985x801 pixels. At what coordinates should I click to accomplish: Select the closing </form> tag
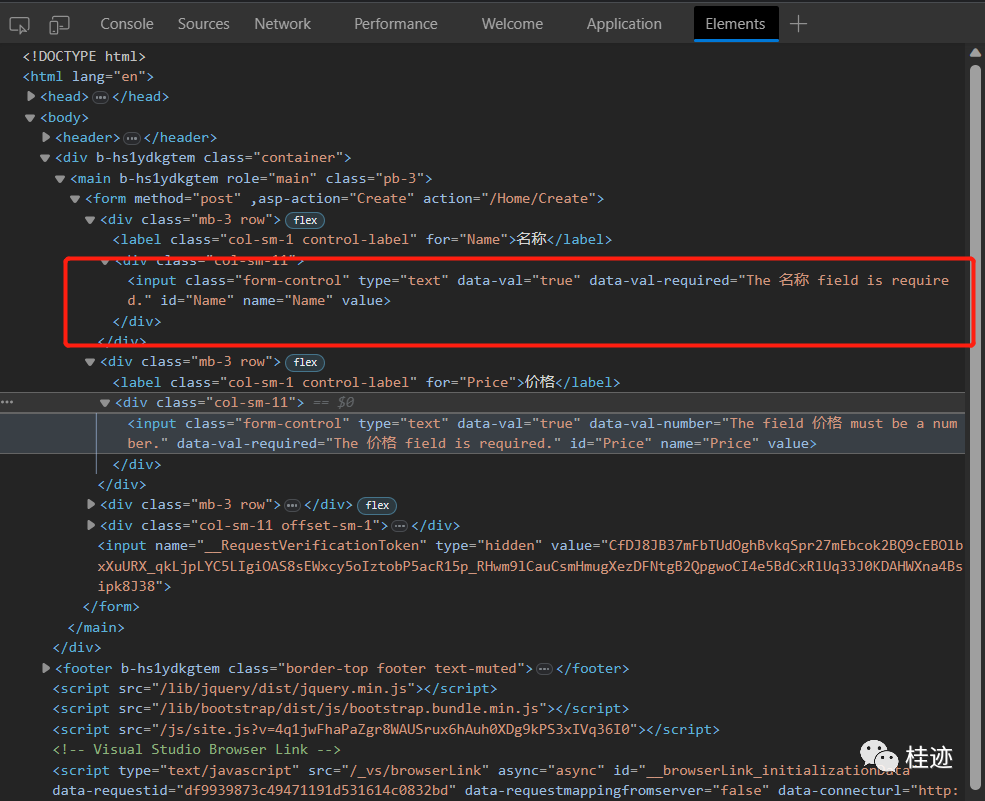pyautogui.click(x=111, y=607)
